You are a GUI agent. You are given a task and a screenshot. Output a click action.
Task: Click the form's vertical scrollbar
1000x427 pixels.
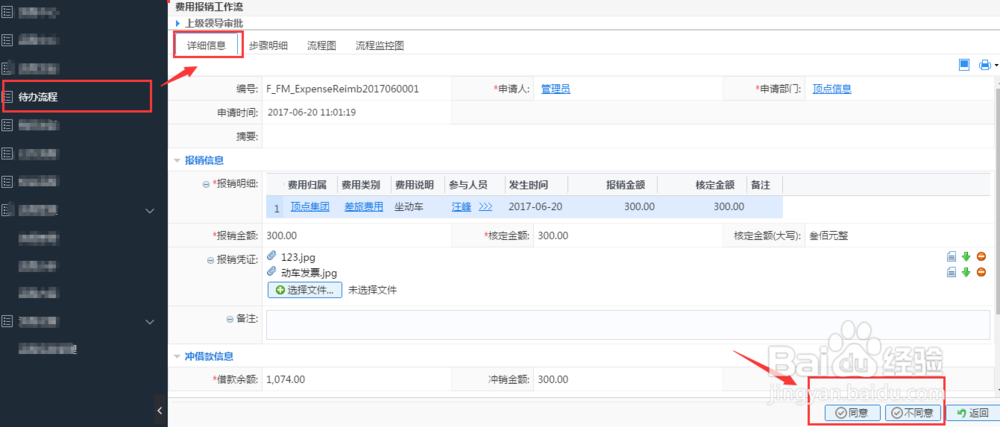point(997,201)
